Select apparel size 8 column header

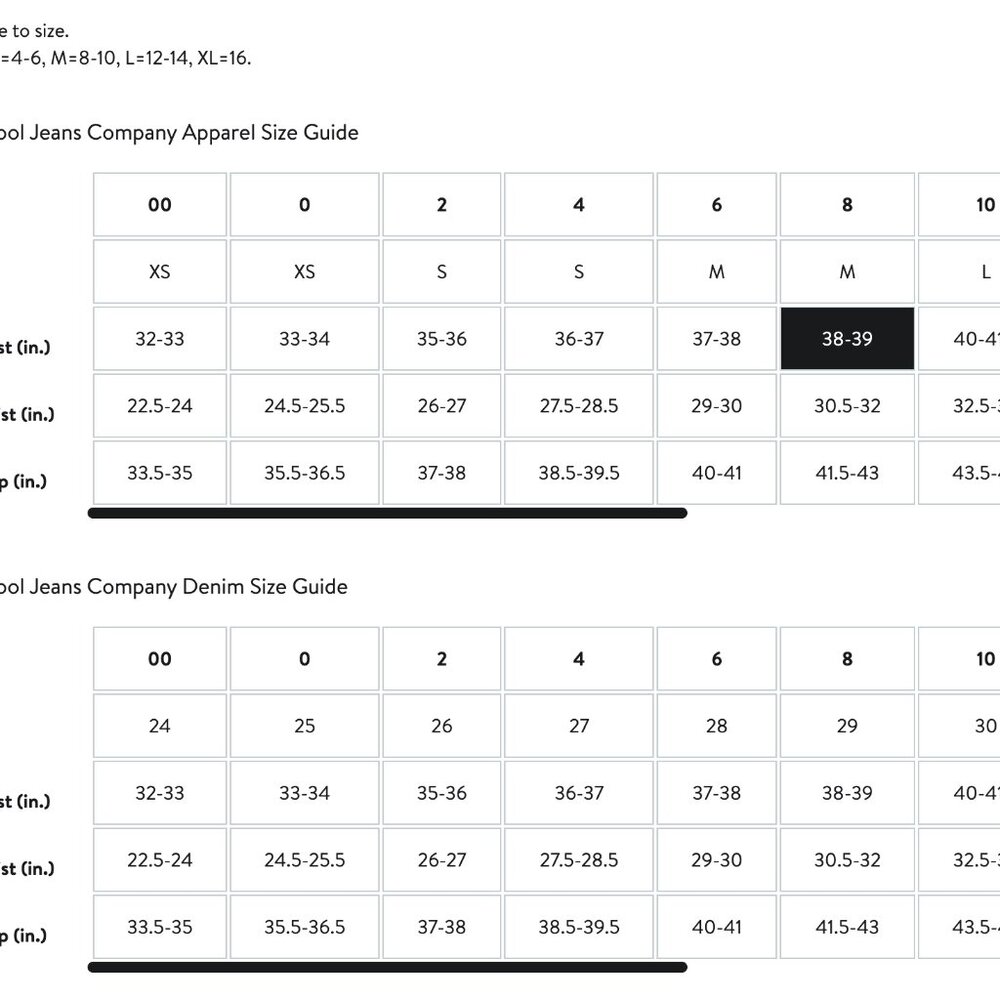847,205
